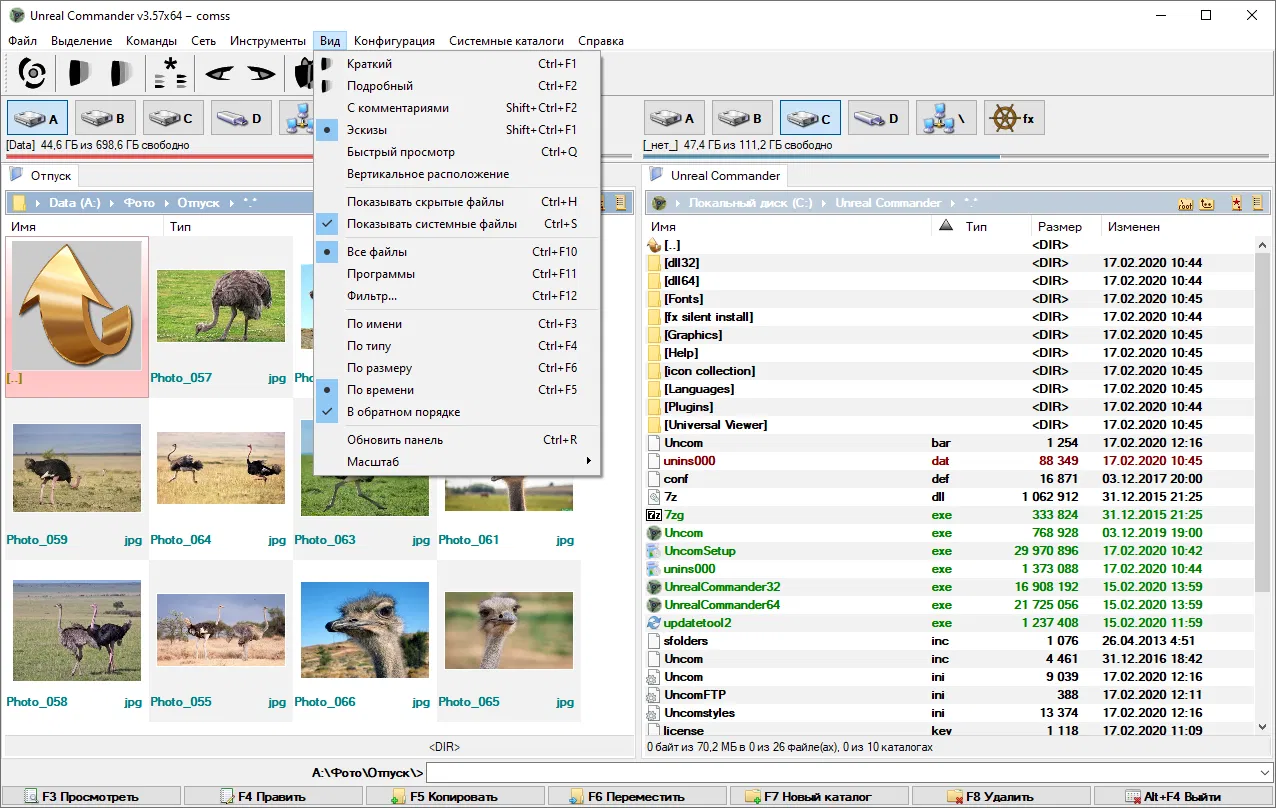Click the UnrealCommander32 exe icon
This screenshot has height=808, width=1276.
point(654,587)
